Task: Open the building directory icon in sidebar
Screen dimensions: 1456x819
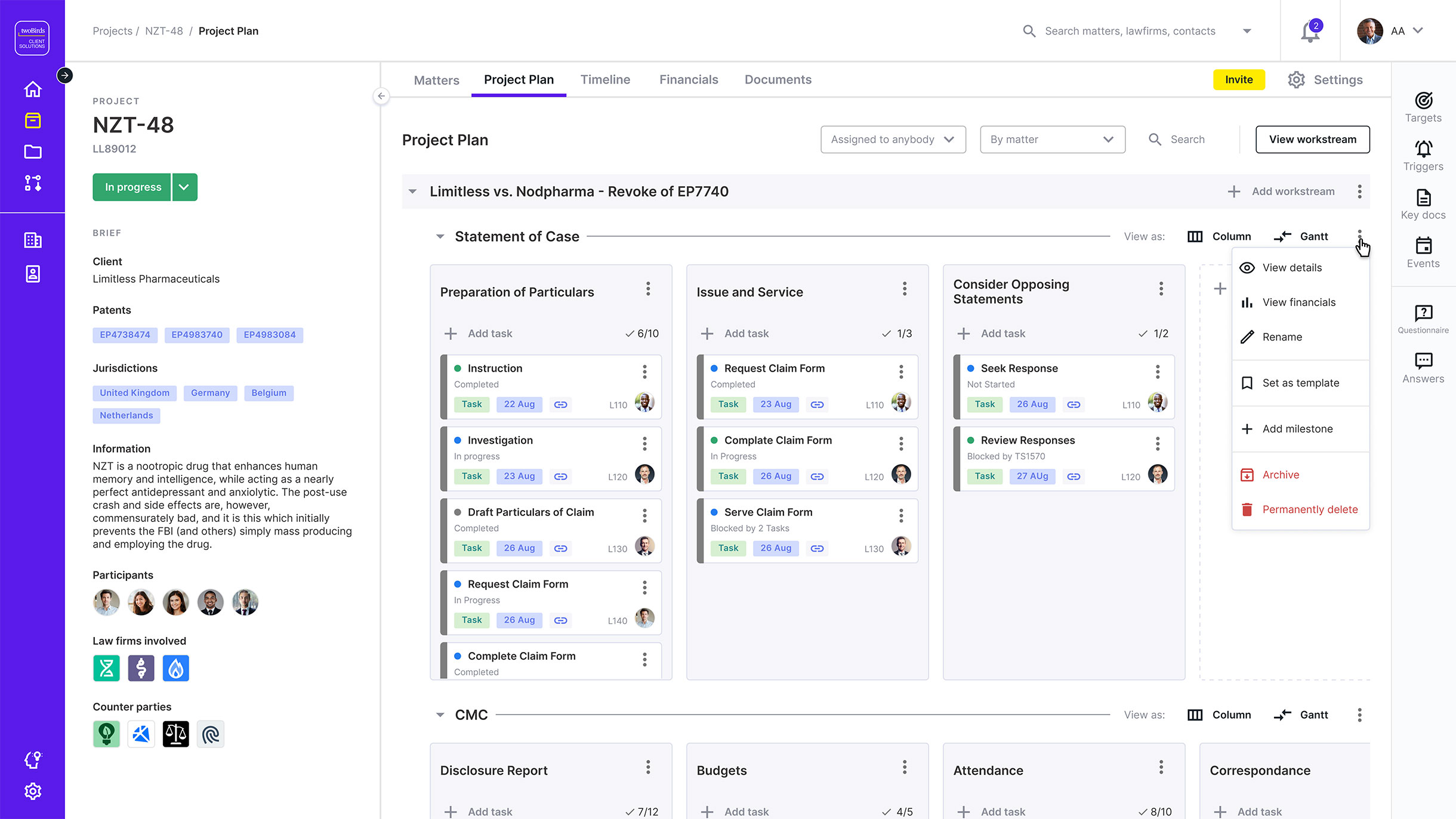Action: click(33, 240)
